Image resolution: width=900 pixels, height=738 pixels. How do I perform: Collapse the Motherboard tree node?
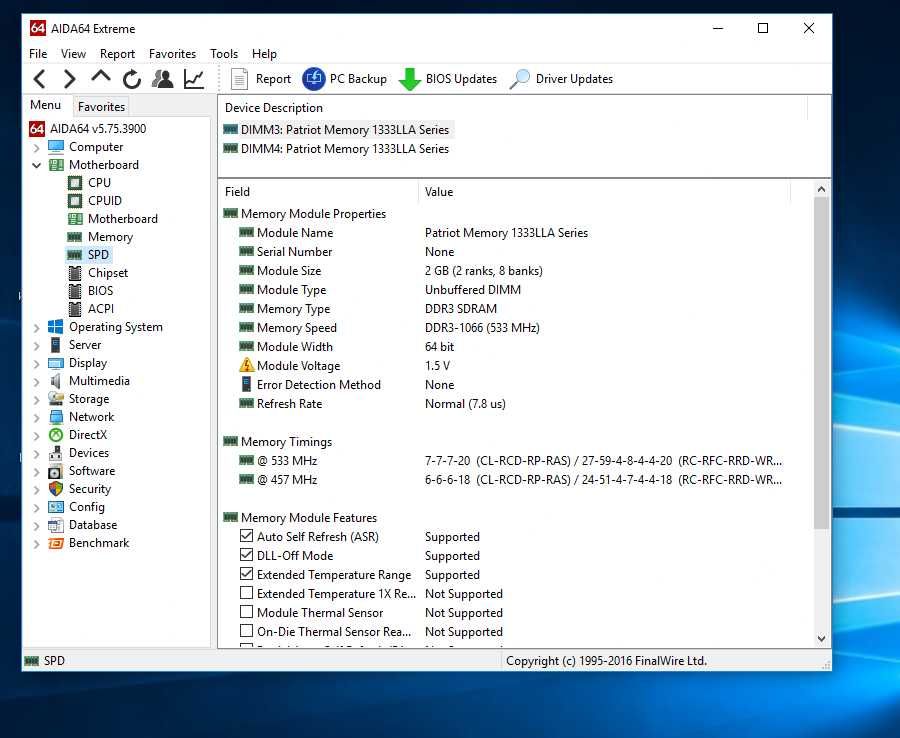(36, 165)
